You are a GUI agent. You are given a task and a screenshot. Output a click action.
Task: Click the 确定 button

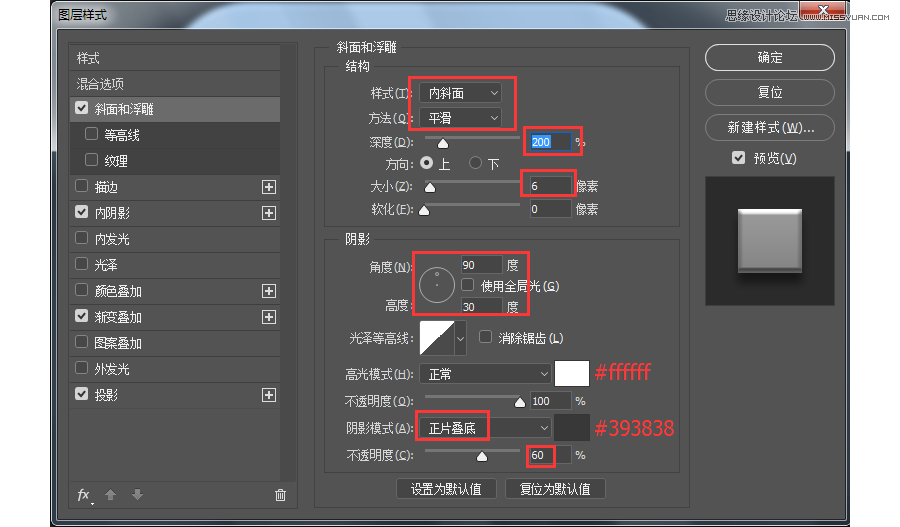pos(770,57)
